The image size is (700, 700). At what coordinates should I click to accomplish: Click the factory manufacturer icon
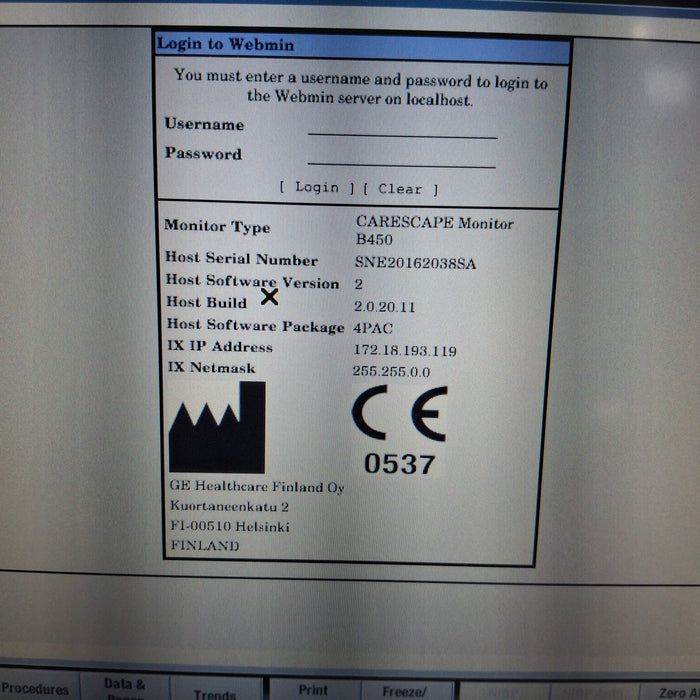[217, 428]
